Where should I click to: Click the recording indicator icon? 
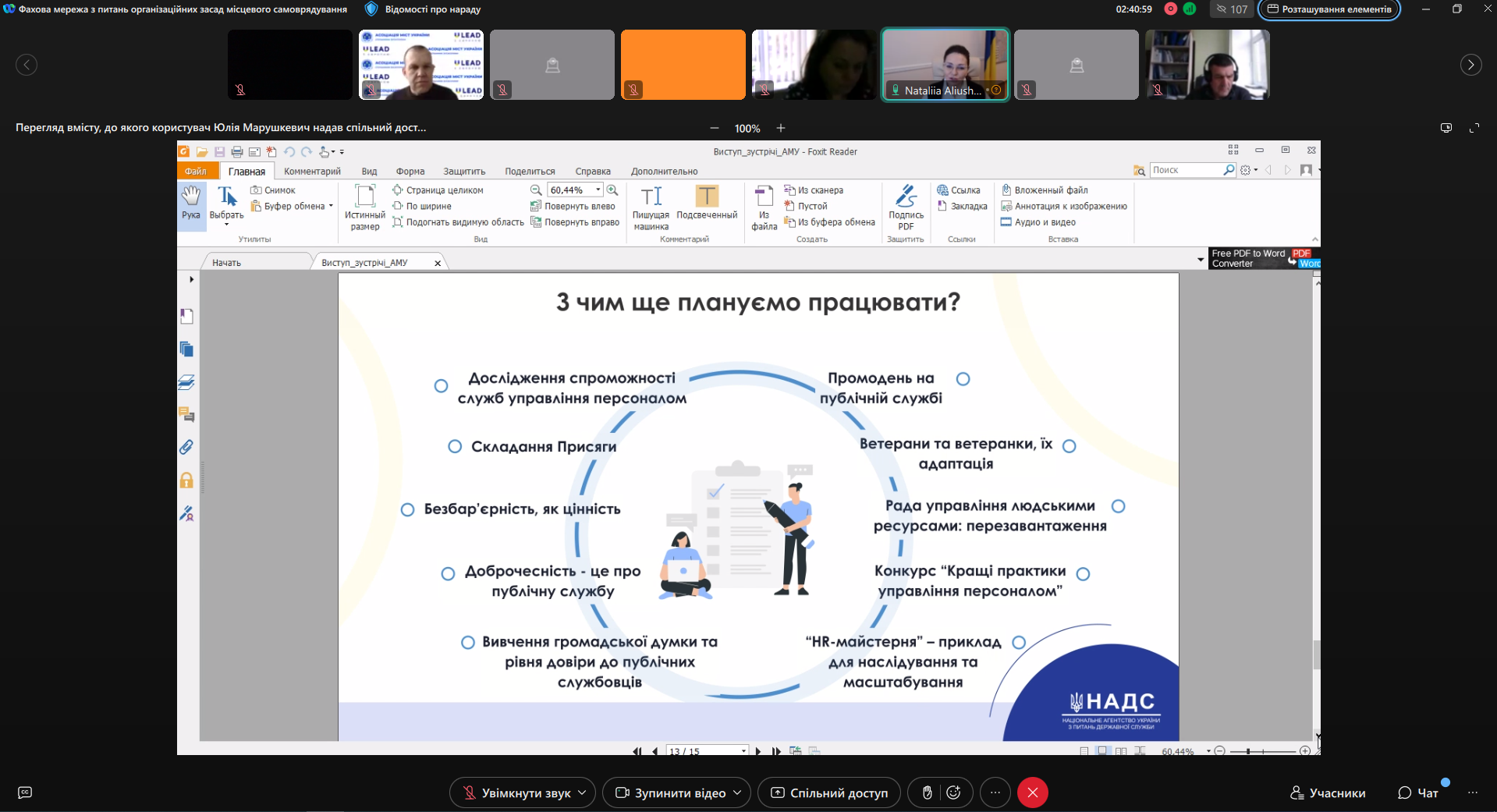pyautogui.click(x=1170, y=9)
